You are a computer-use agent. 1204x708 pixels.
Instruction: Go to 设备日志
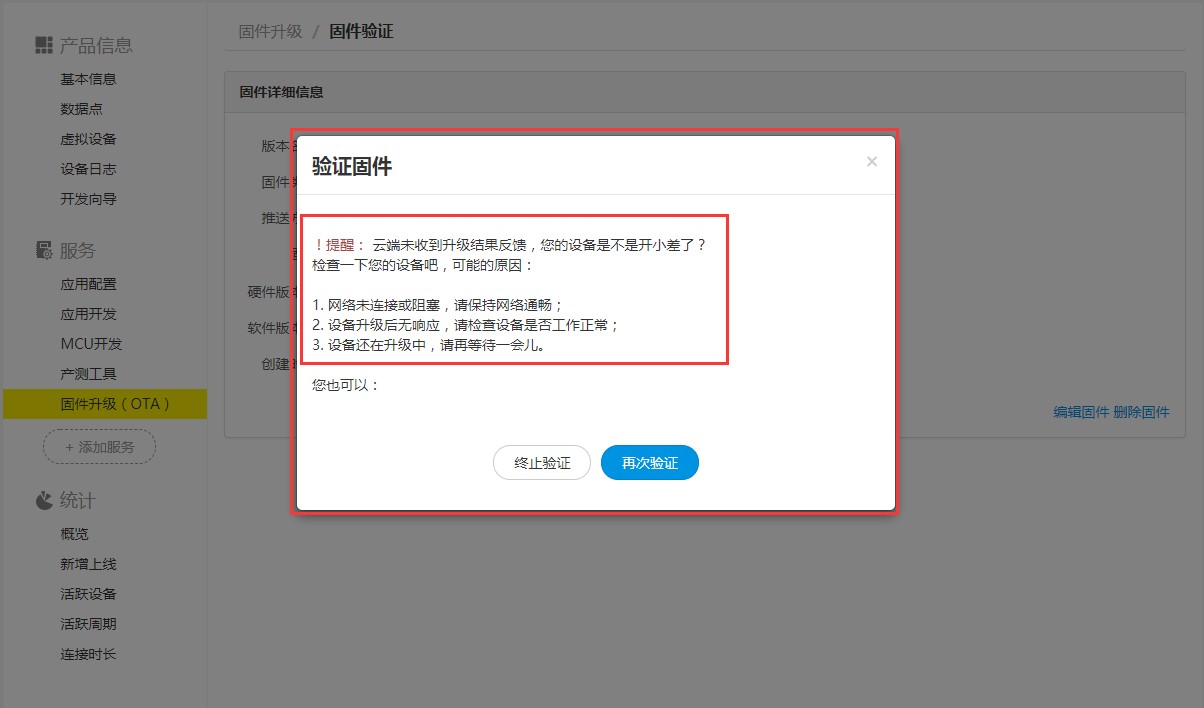pos(88,169)
